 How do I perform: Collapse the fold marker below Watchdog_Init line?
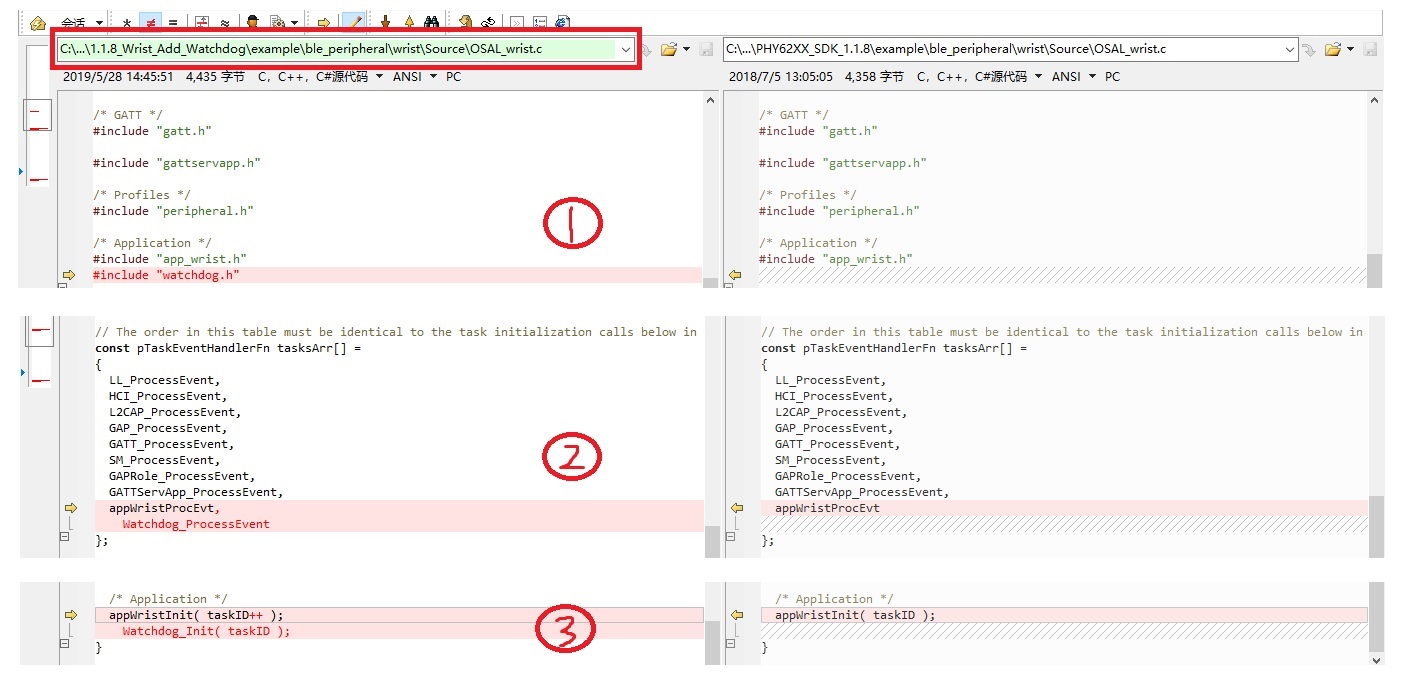click(x=65, y=647)
